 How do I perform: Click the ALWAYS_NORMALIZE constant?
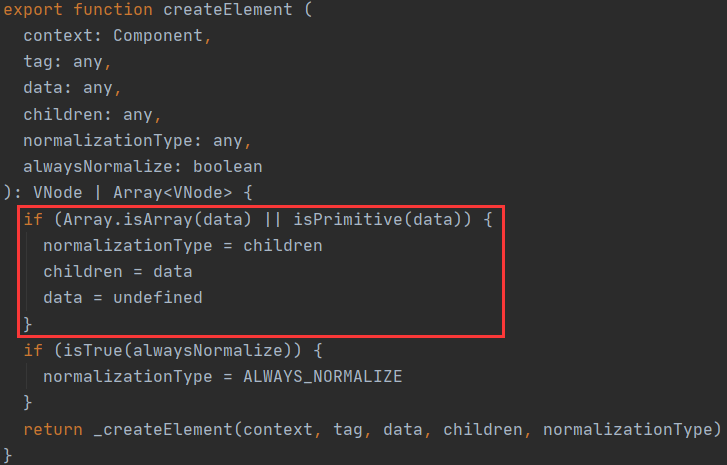coord(323,376)
